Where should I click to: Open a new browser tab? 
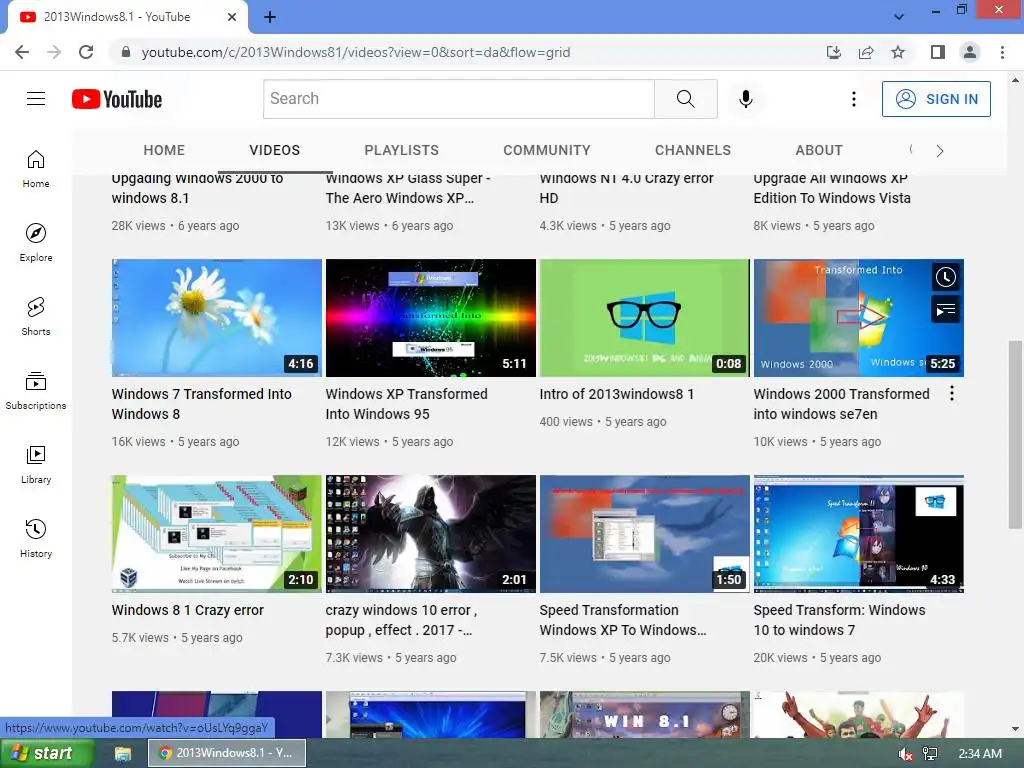[x=270, y=17]
